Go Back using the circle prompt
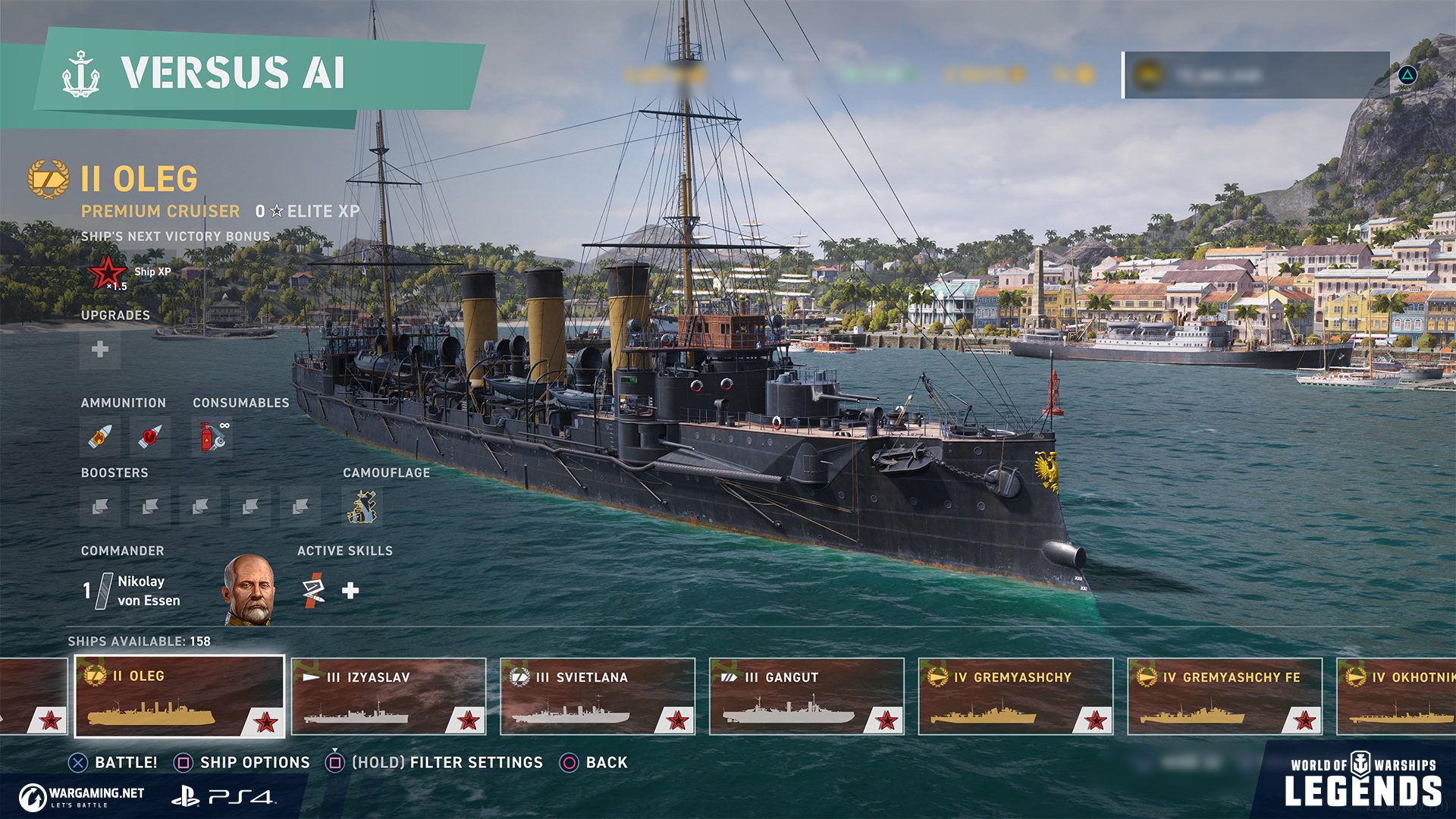The height and width of the screenshot is (819, 1456). pyautogui.click(x=594, y=763)
